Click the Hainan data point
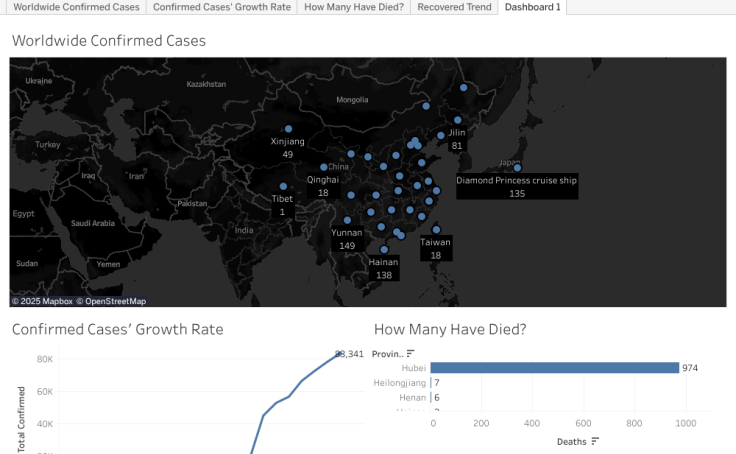736x454 pixels. [x=384, y=250]
